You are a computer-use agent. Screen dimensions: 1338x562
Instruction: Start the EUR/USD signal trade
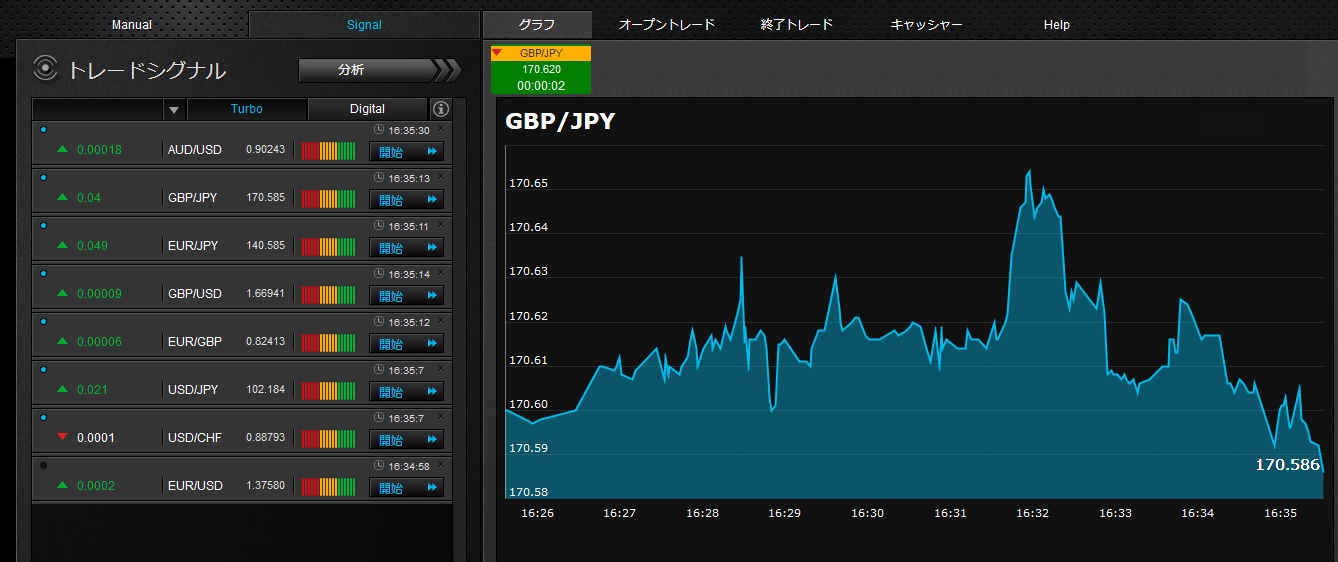406,487
